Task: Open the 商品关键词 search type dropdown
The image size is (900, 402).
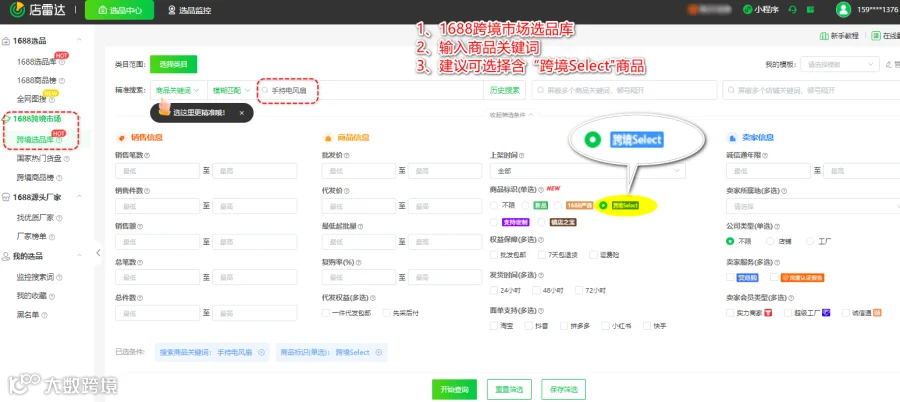Action: [x=178, y=90]
